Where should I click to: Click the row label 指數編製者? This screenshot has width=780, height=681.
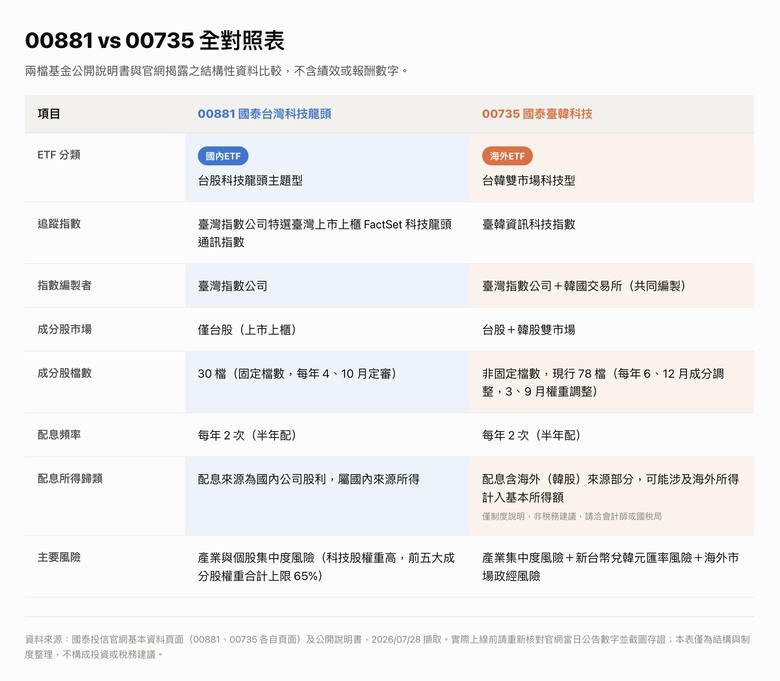point(64,285)
